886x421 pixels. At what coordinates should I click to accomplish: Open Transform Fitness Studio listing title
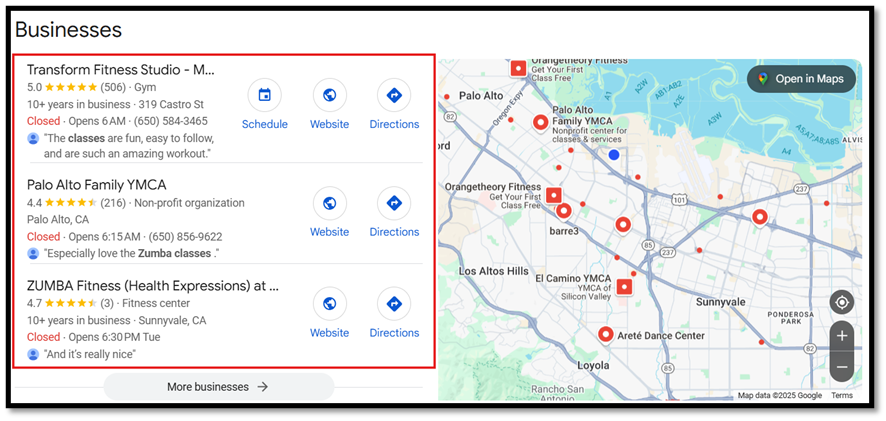(x=121, y=70)
